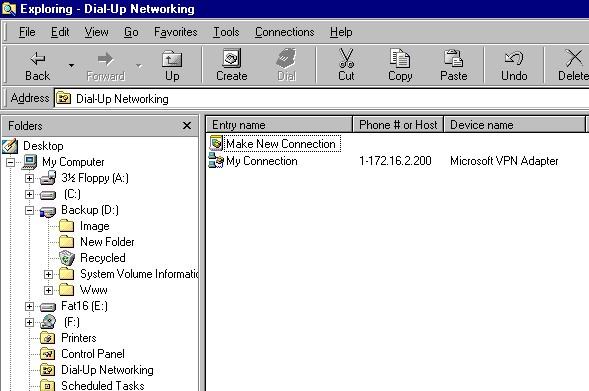Open the Help menu

click(341, 32)
